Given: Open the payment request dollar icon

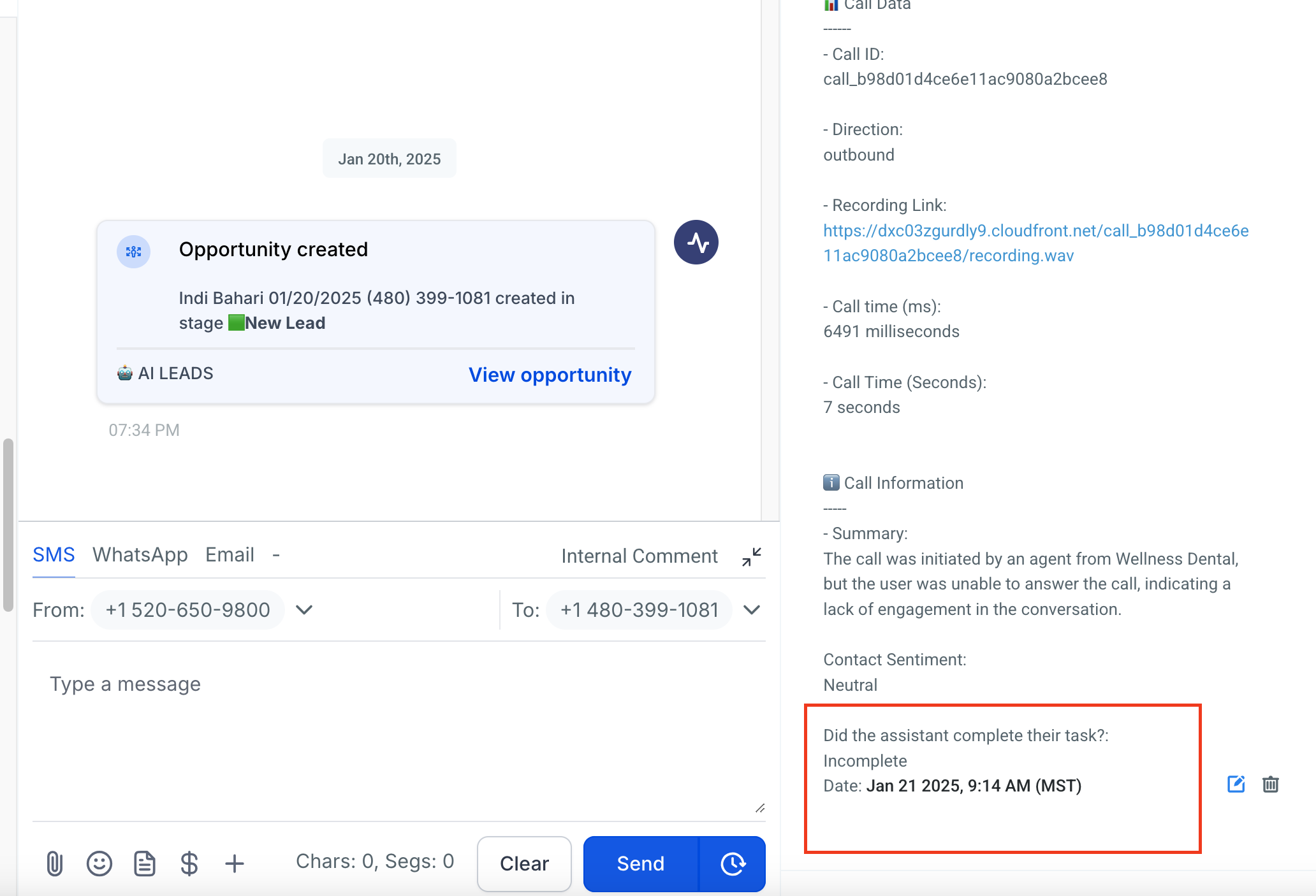Looking at the screenshot, I should pos(189,863).
